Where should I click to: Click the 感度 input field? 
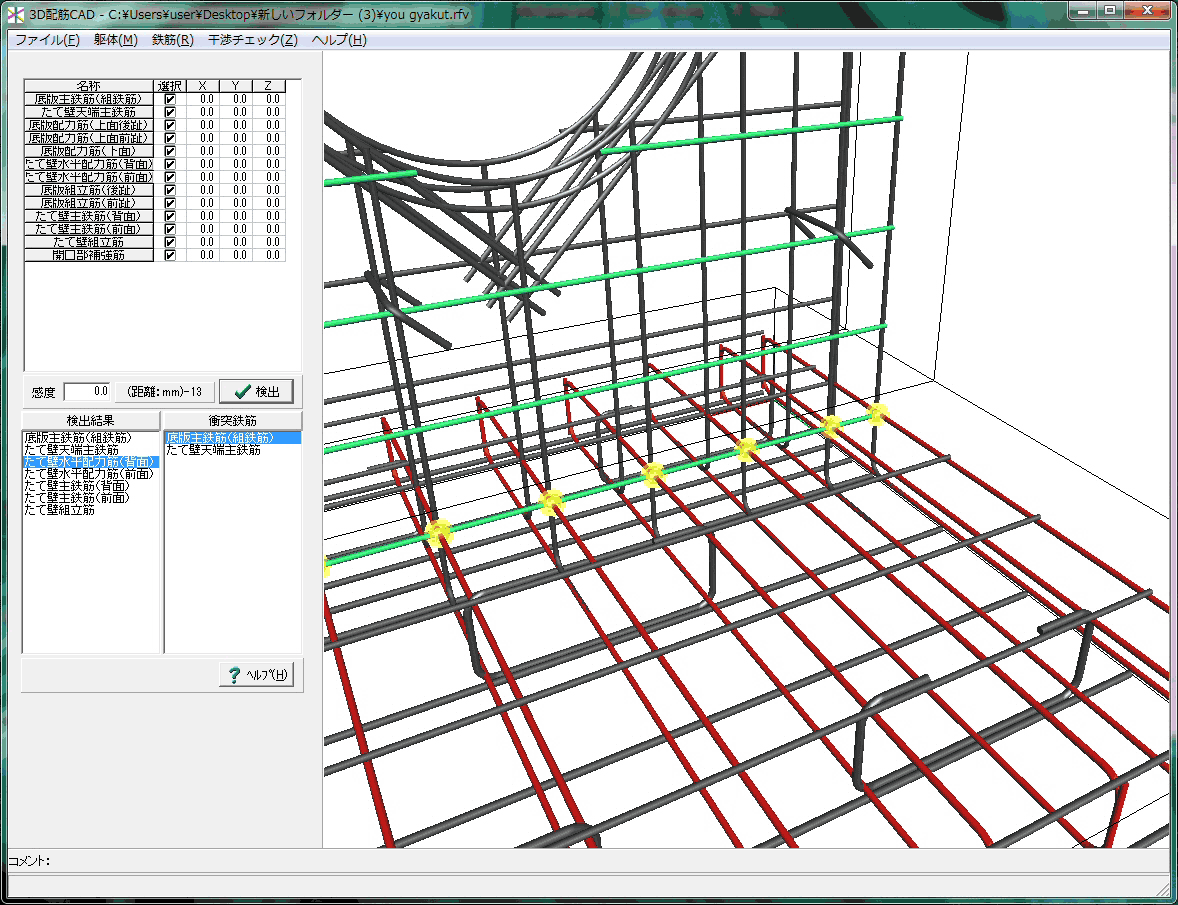tap(87, 391)
